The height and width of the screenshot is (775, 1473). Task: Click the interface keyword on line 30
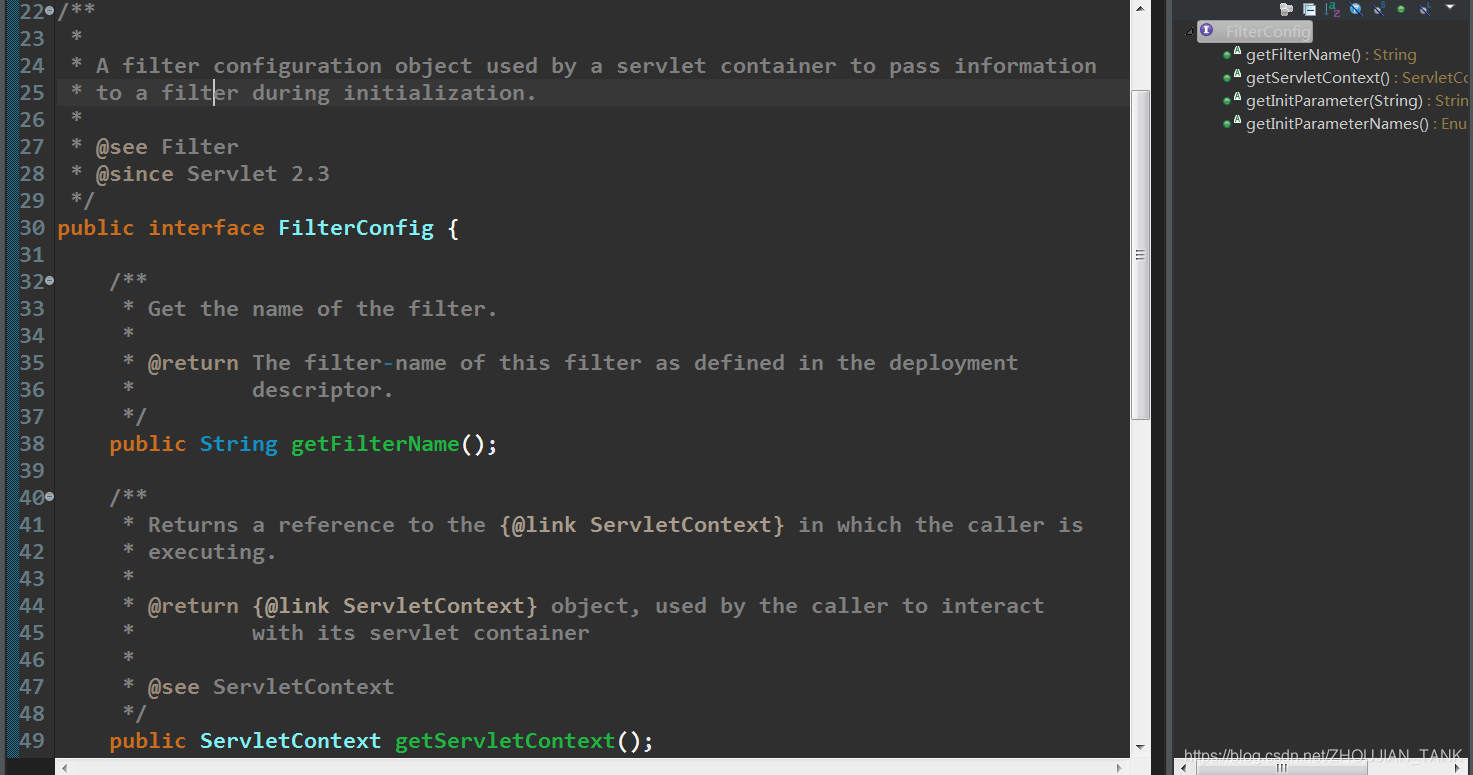click(x=207, y=228)
